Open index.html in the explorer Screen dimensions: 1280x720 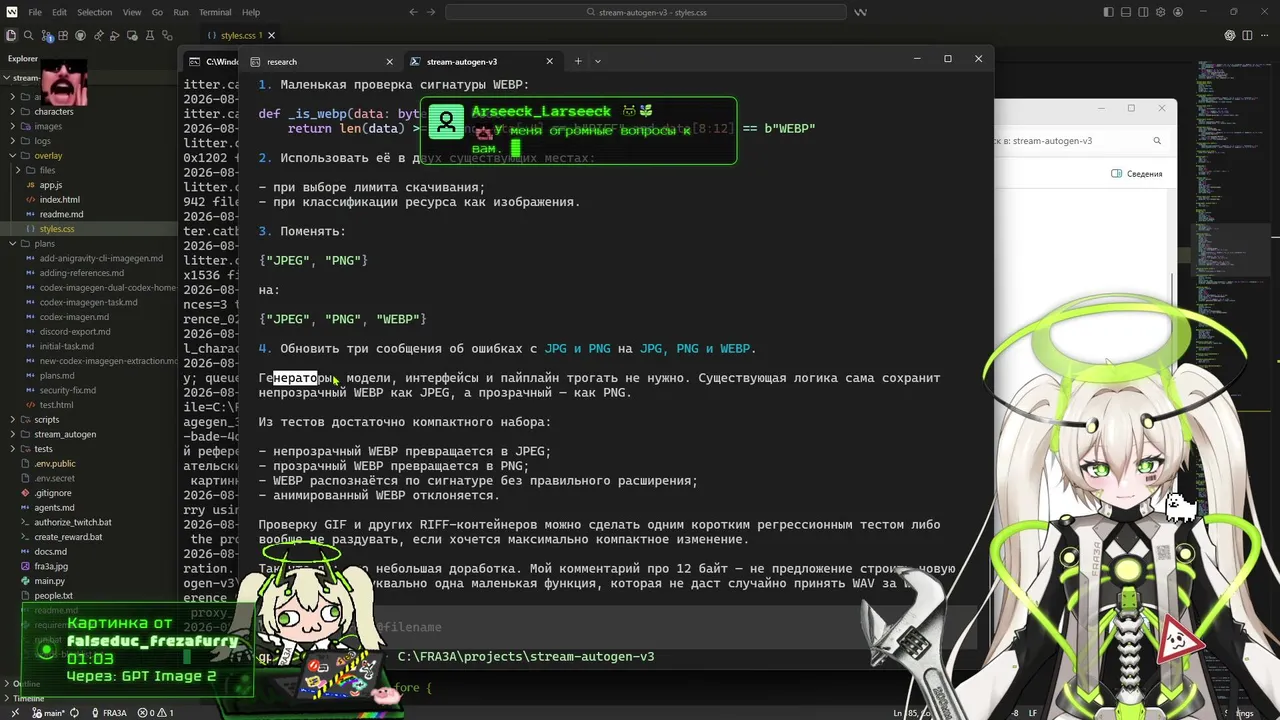pyautogui.click(x=59, y=200)
